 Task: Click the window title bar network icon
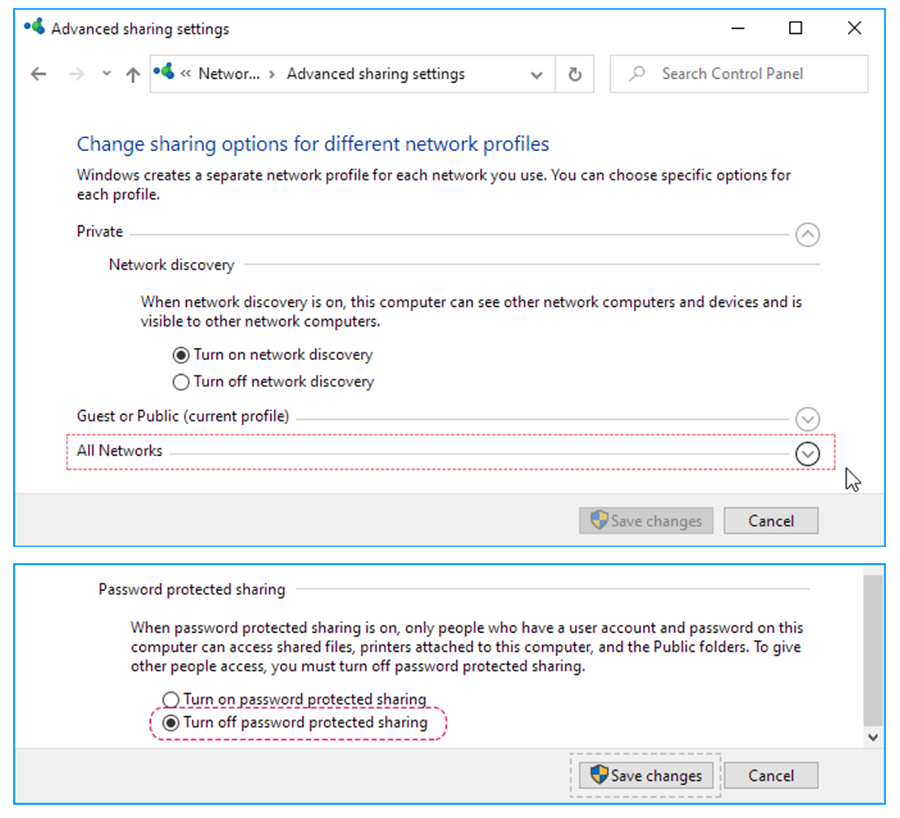click(35, 28)
